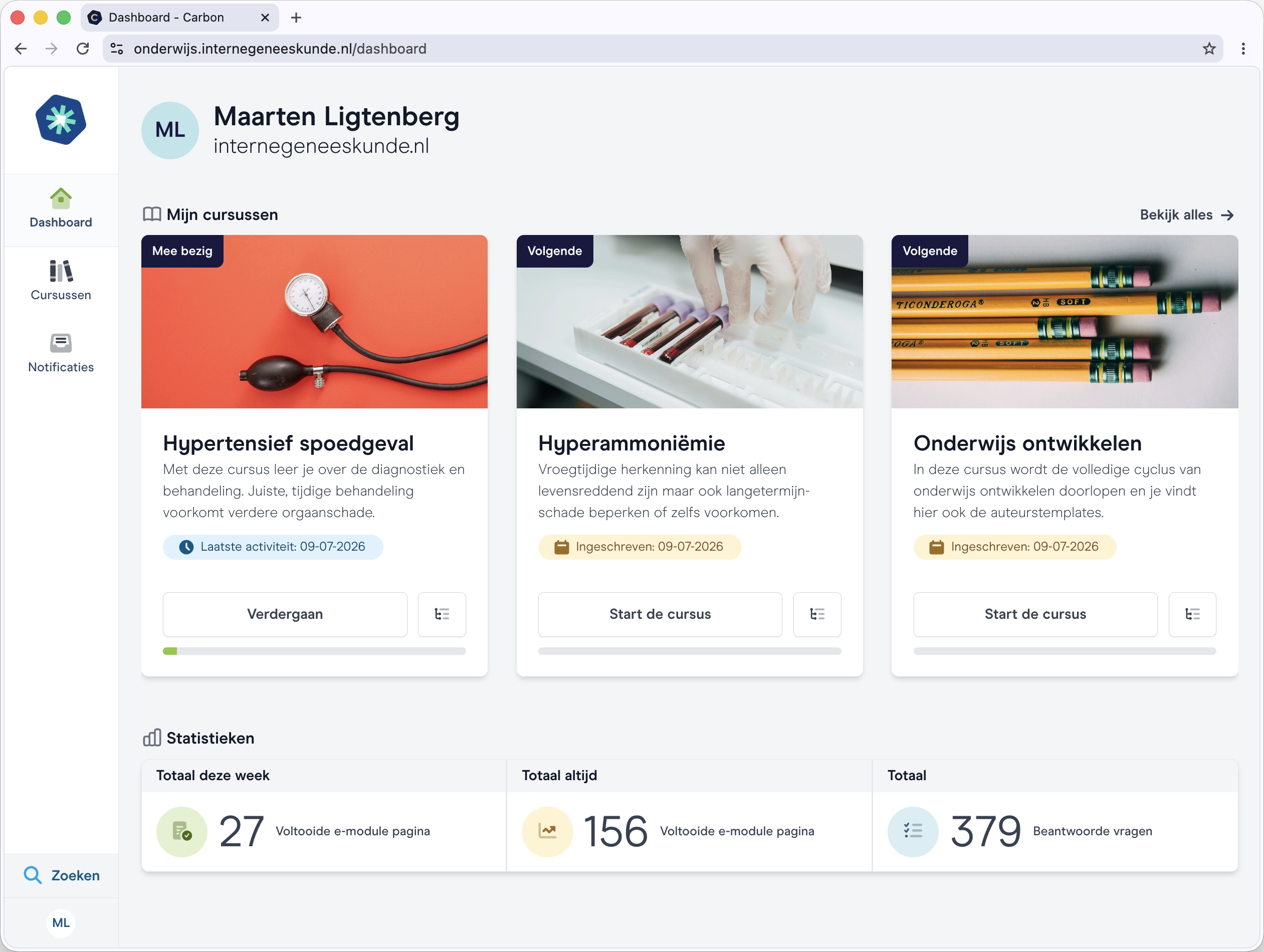Open the Onderwijs ontwikkelen course title
This screenshot has width=1264, height=952.
click(1027, 443)
